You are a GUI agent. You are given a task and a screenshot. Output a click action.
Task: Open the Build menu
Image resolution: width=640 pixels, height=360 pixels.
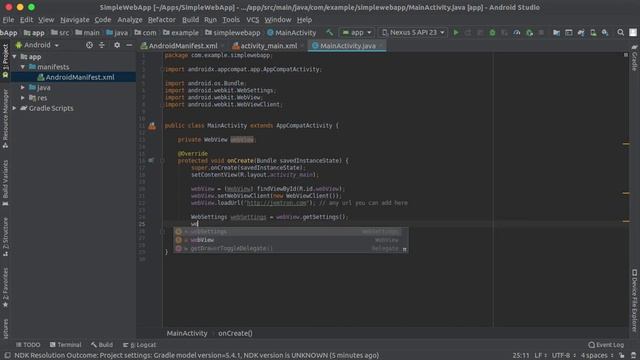tap(190, 20)
